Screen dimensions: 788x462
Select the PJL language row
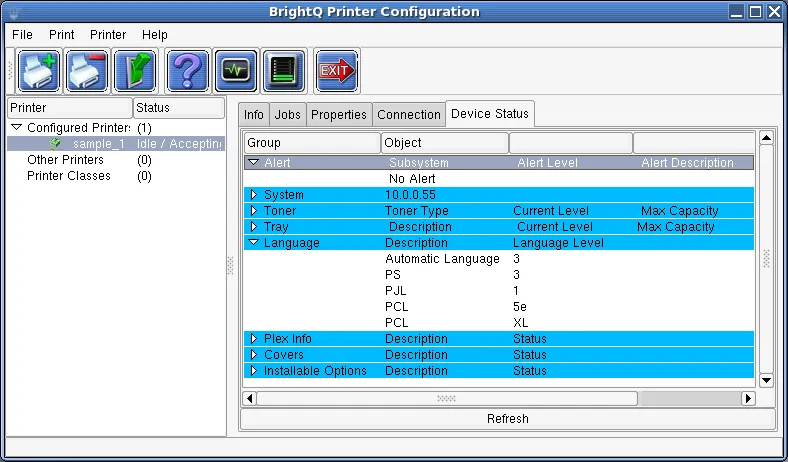[499, 291]
